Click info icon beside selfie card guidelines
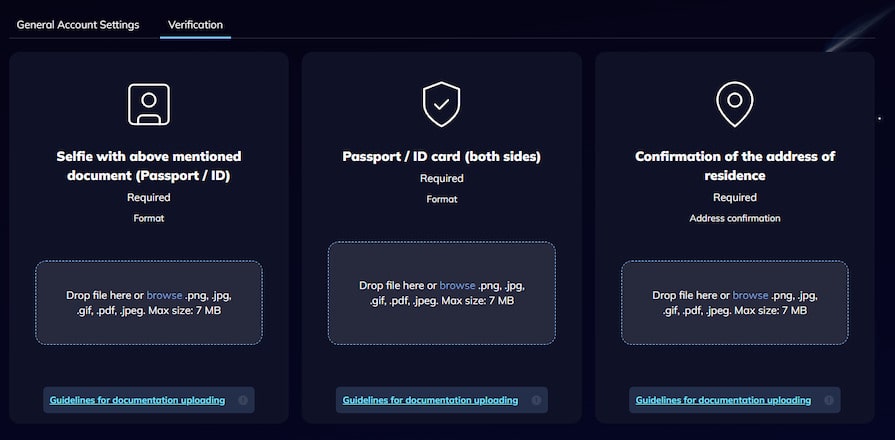The height and width of the screenshot is (440, 895). coord(243,400)
